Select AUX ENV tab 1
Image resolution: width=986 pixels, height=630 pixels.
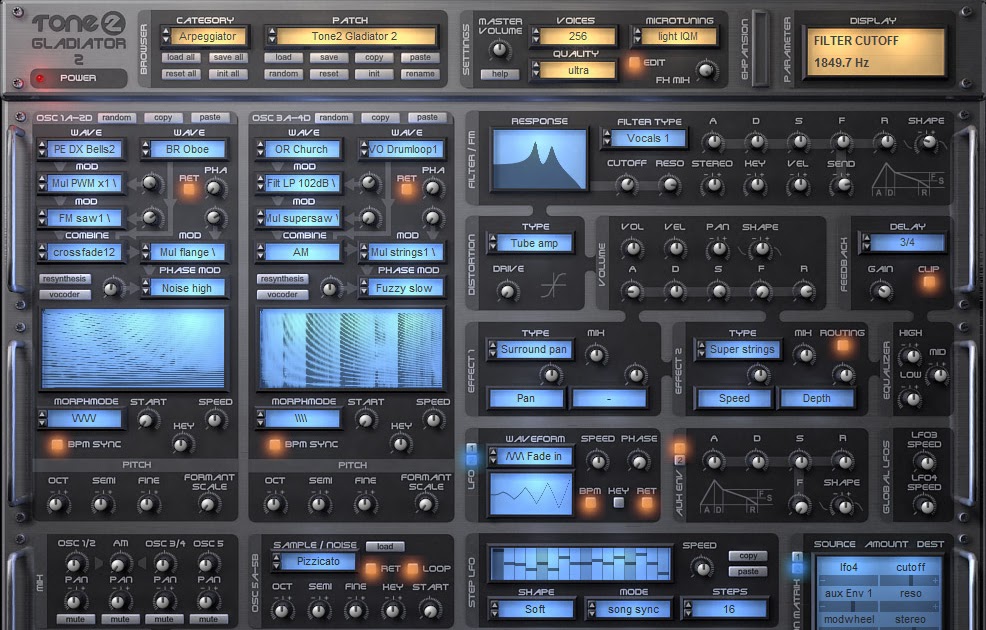679,449
